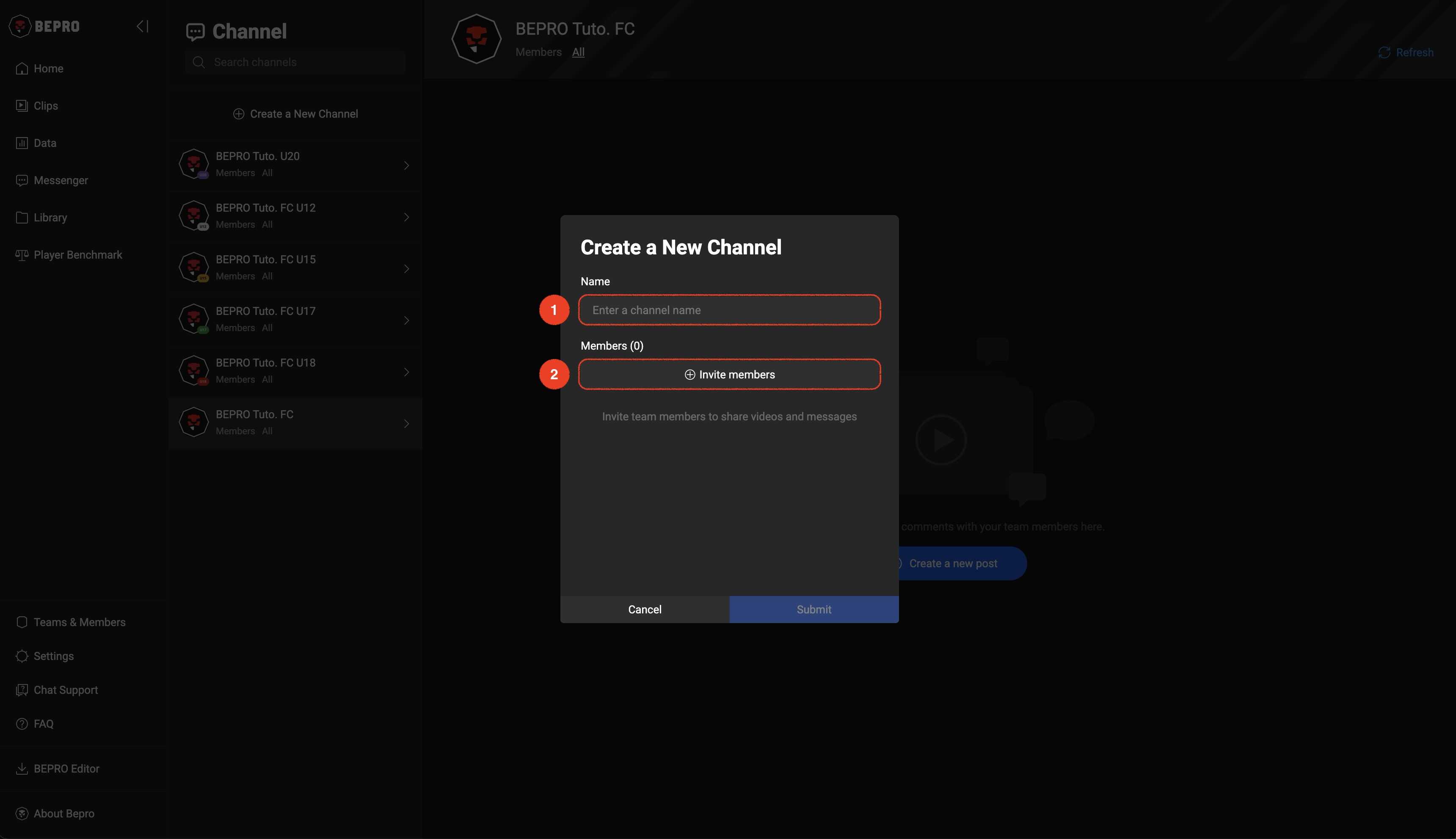Expand BEPRO Tuto. U20 channel chevron

pyautogui.click(x=406, y=166)
